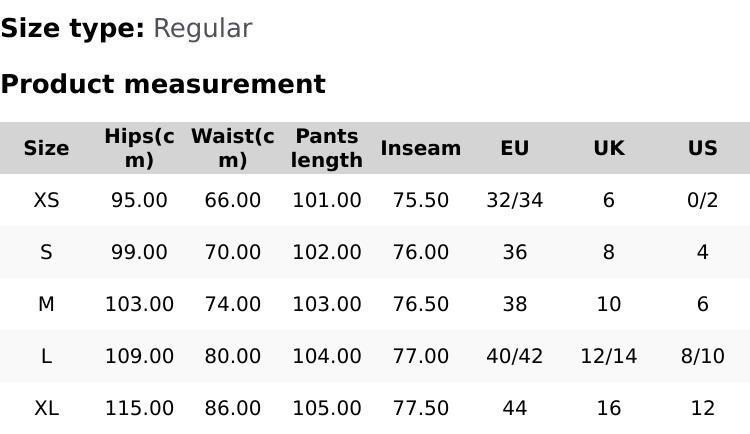750x434 pixels.
Task: Click the Pants length column header
Action: 327,148
